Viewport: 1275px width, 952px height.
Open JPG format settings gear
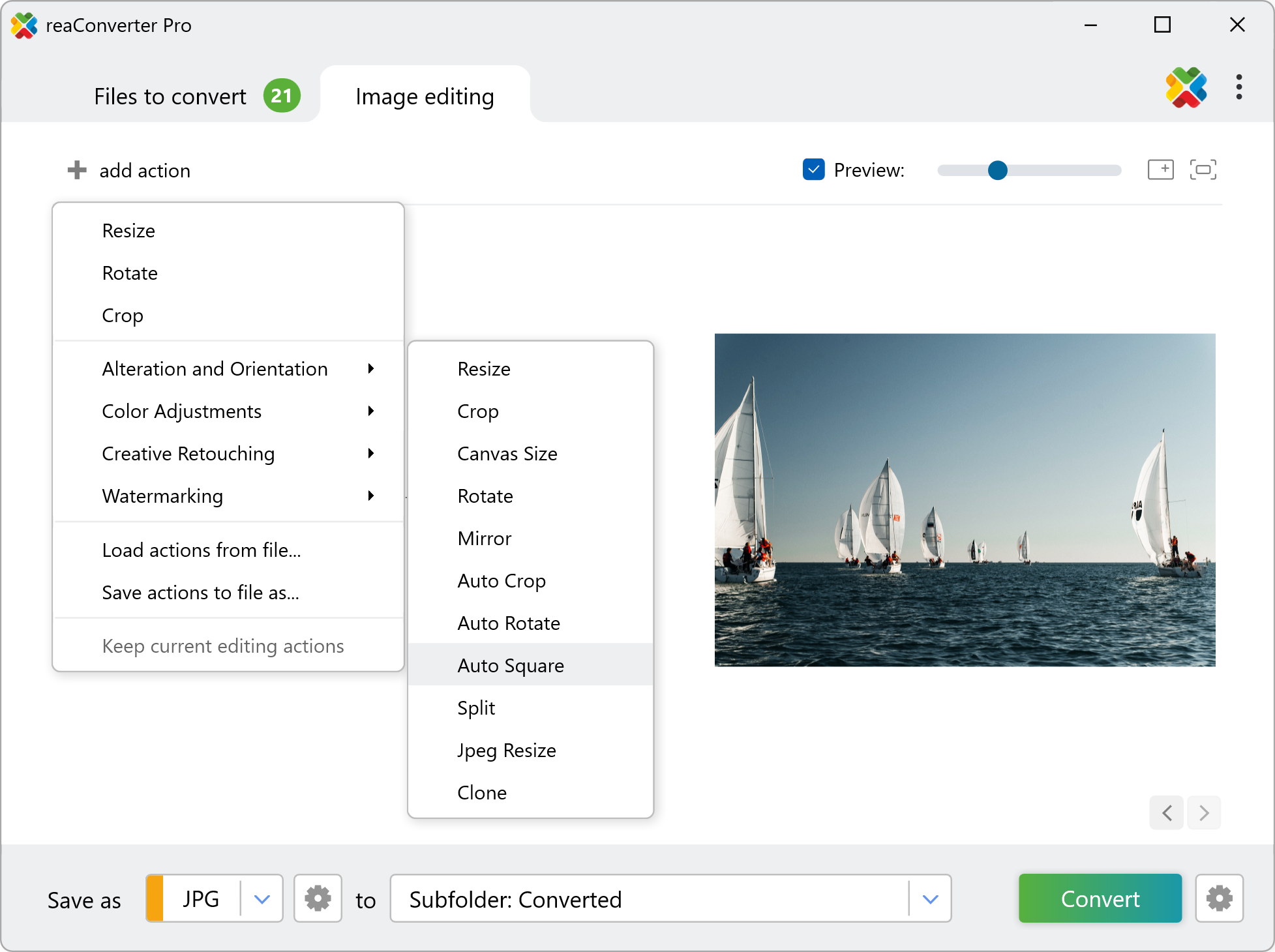point(318,899)
